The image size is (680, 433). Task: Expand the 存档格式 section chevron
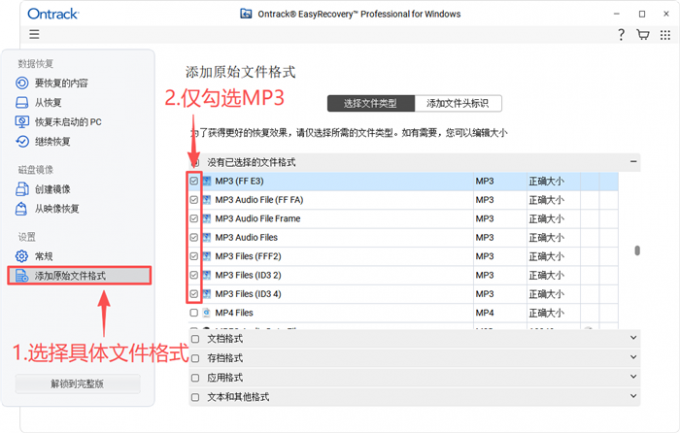(633, 357)
